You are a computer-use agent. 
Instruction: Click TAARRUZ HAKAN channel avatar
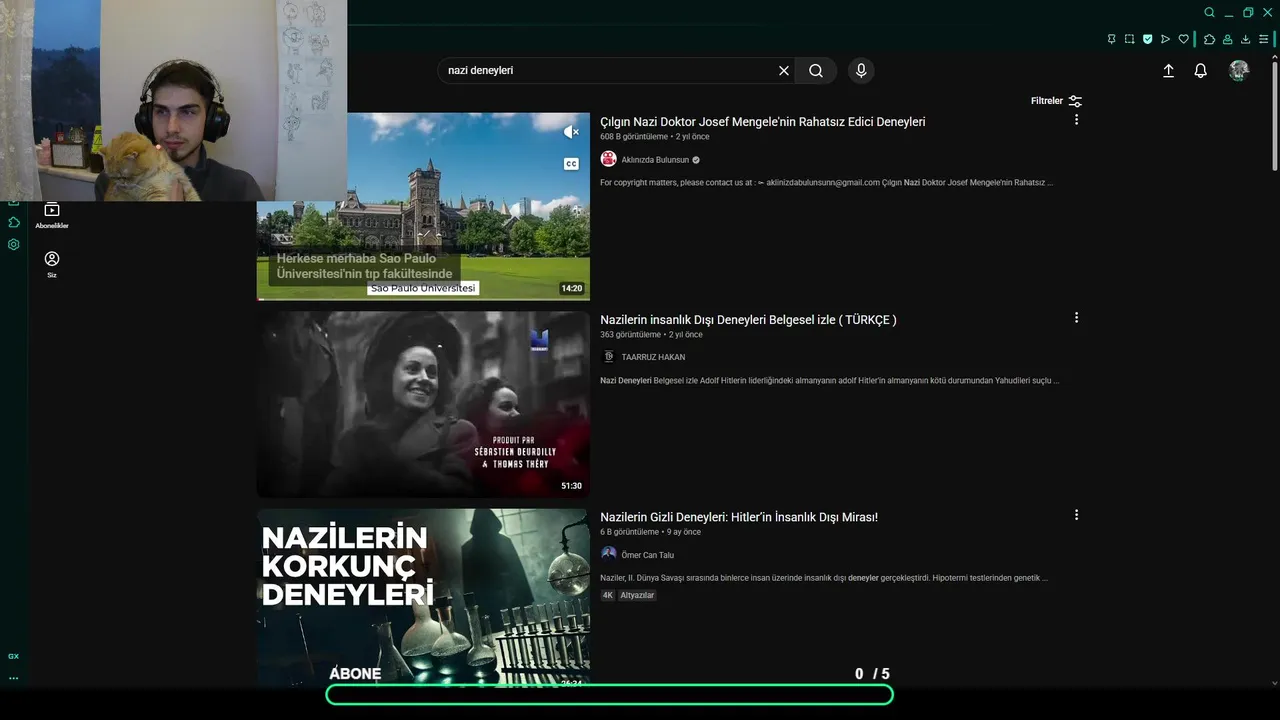click(608, 356)
